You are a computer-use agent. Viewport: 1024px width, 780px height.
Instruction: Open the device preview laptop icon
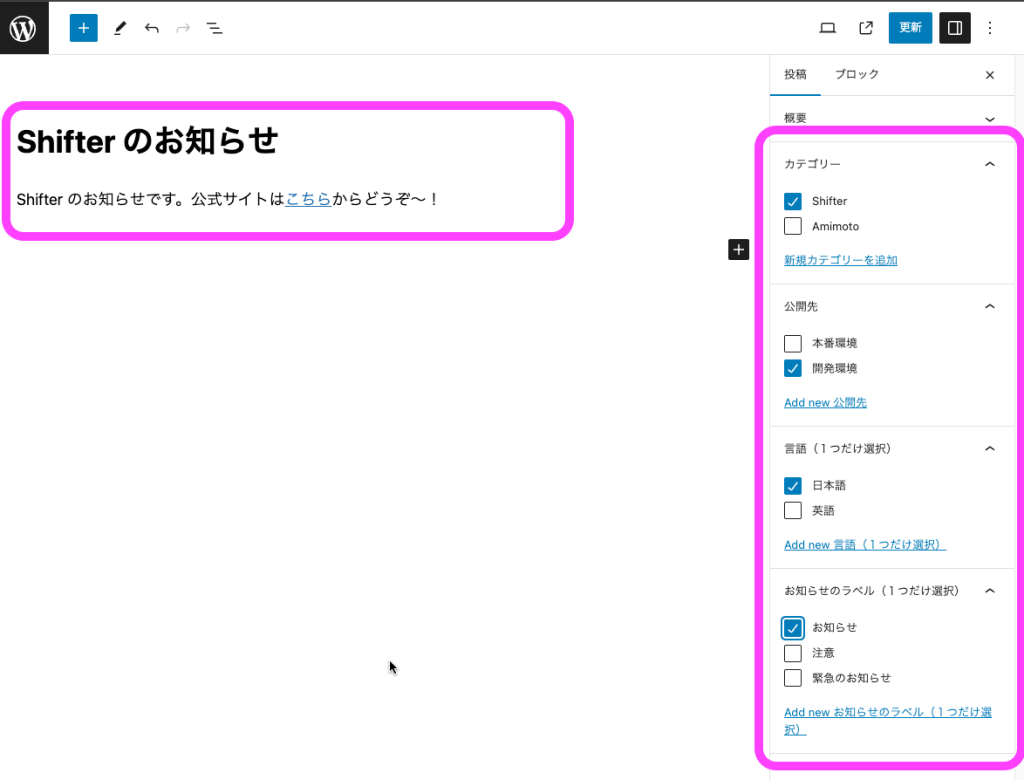[827, 28]
